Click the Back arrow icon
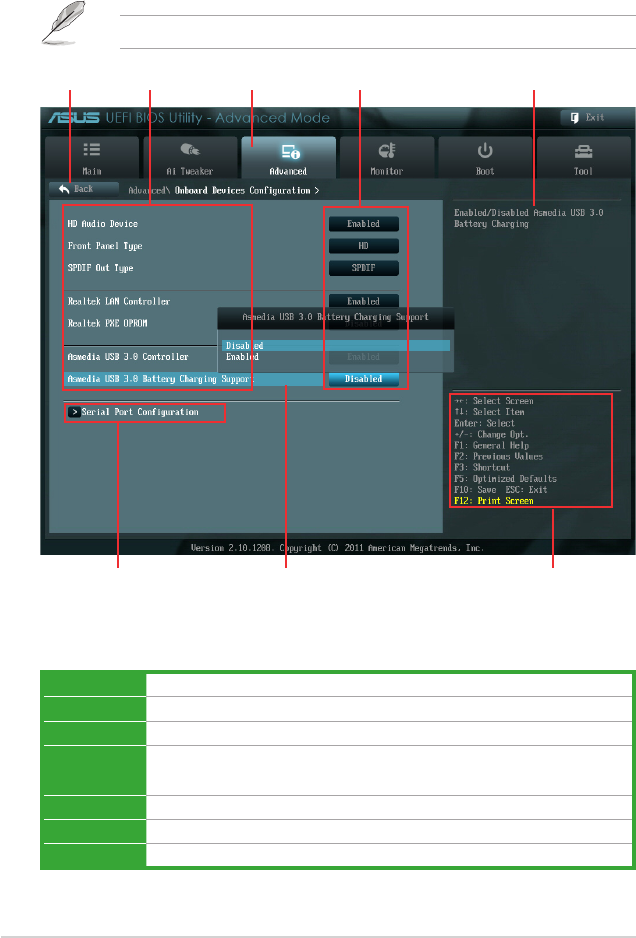 click(65, 189)
